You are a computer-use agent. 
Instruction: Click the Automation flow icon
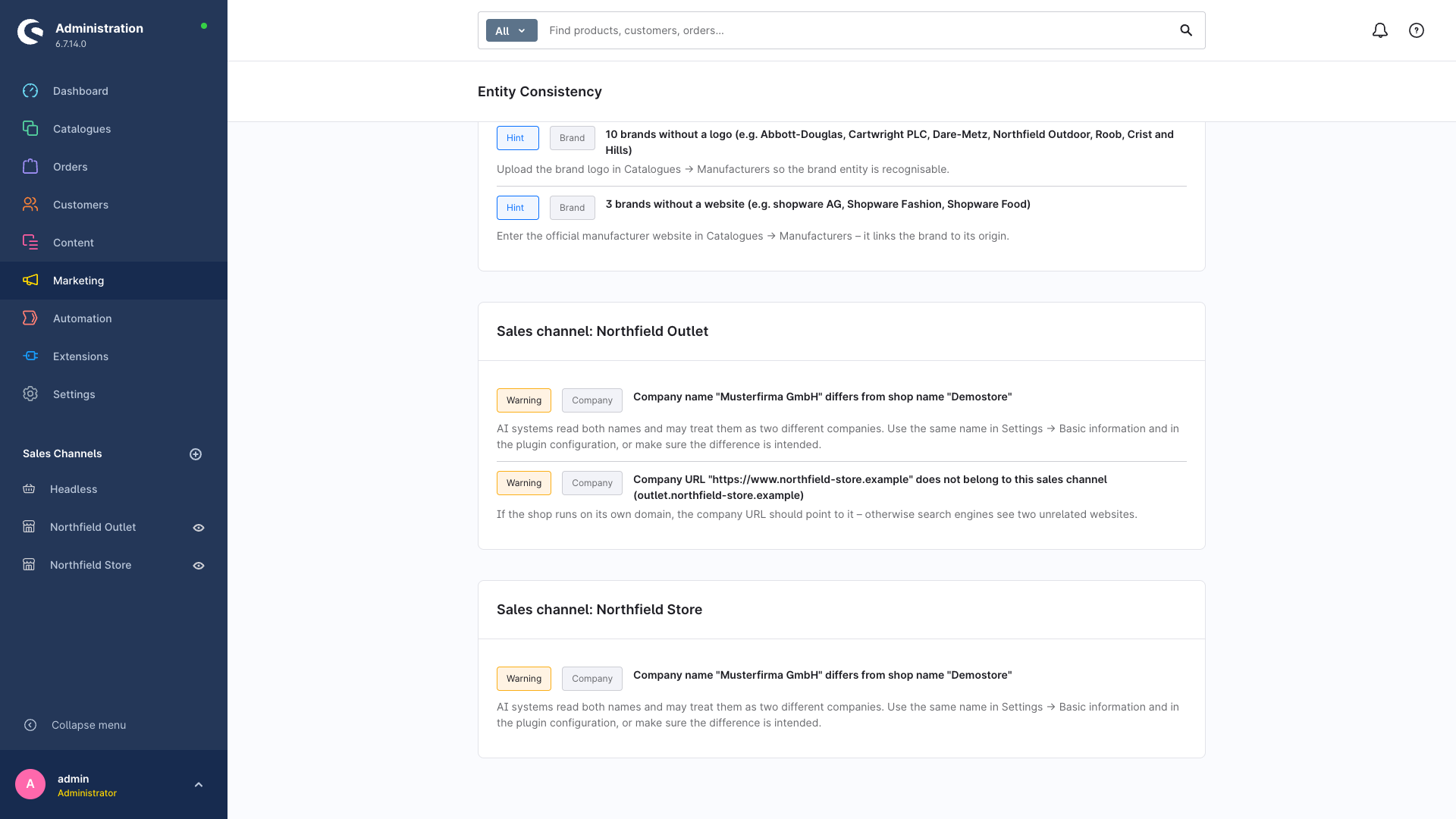click(x=30, y=318)
